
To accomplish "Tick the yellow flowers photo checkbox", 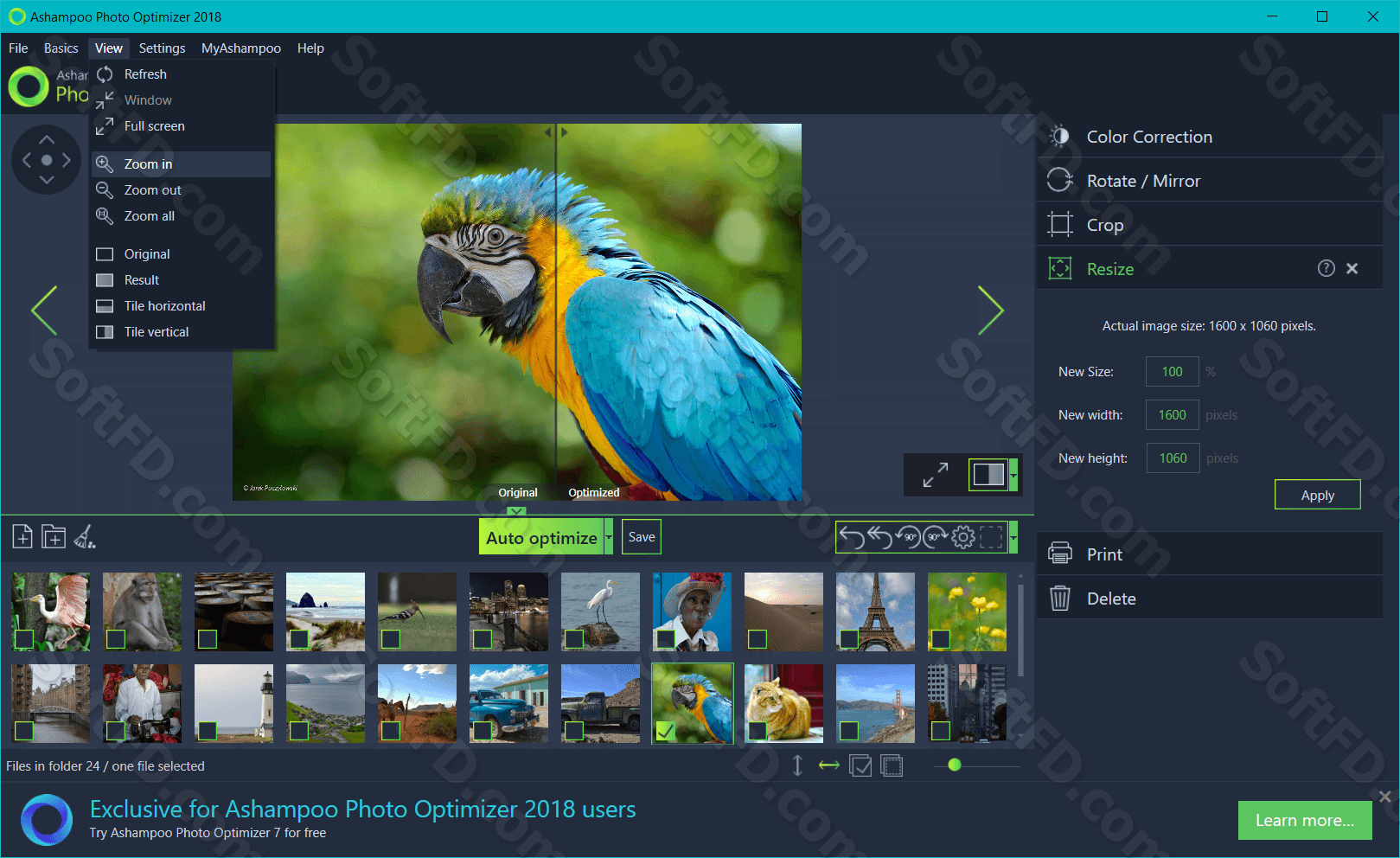I will coord(941,639).
